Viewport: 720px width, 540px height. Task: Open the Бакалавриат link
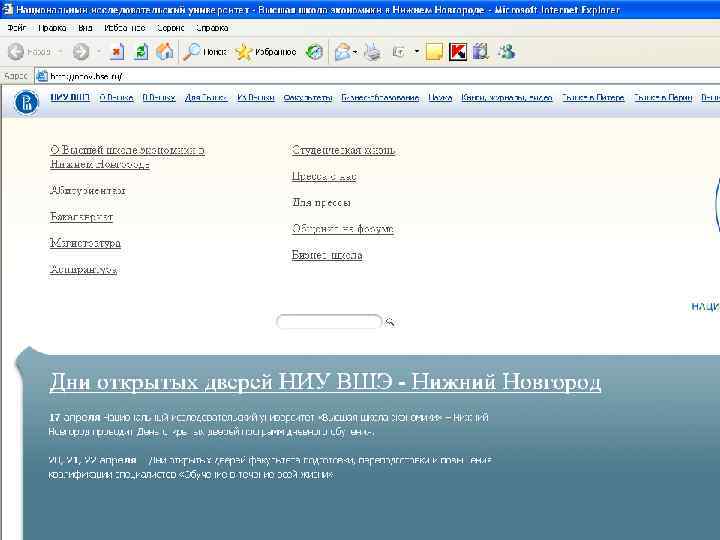pos(81,216)
